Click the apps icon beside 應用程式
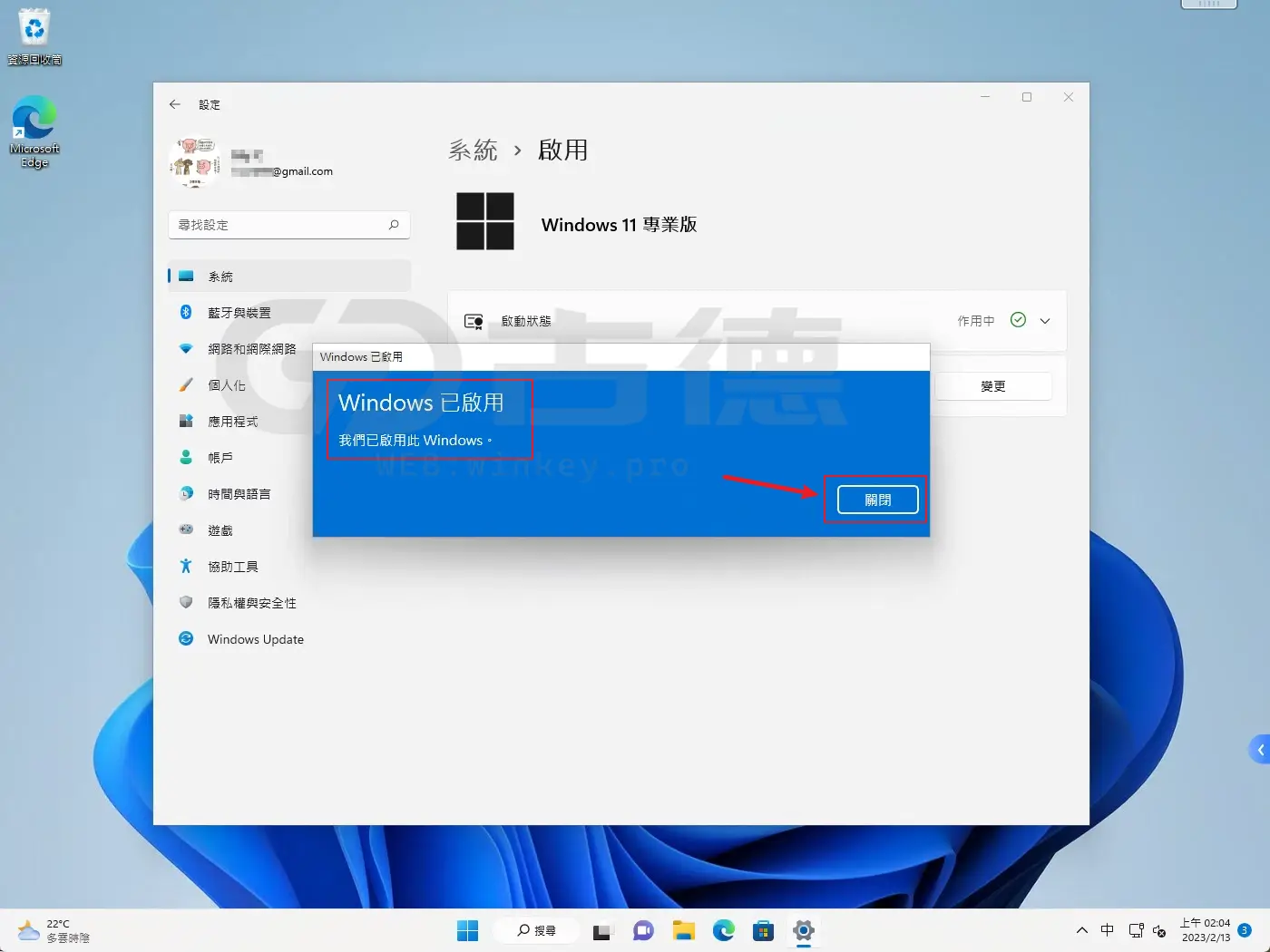1270x952 pixels. tap(186, 421)
